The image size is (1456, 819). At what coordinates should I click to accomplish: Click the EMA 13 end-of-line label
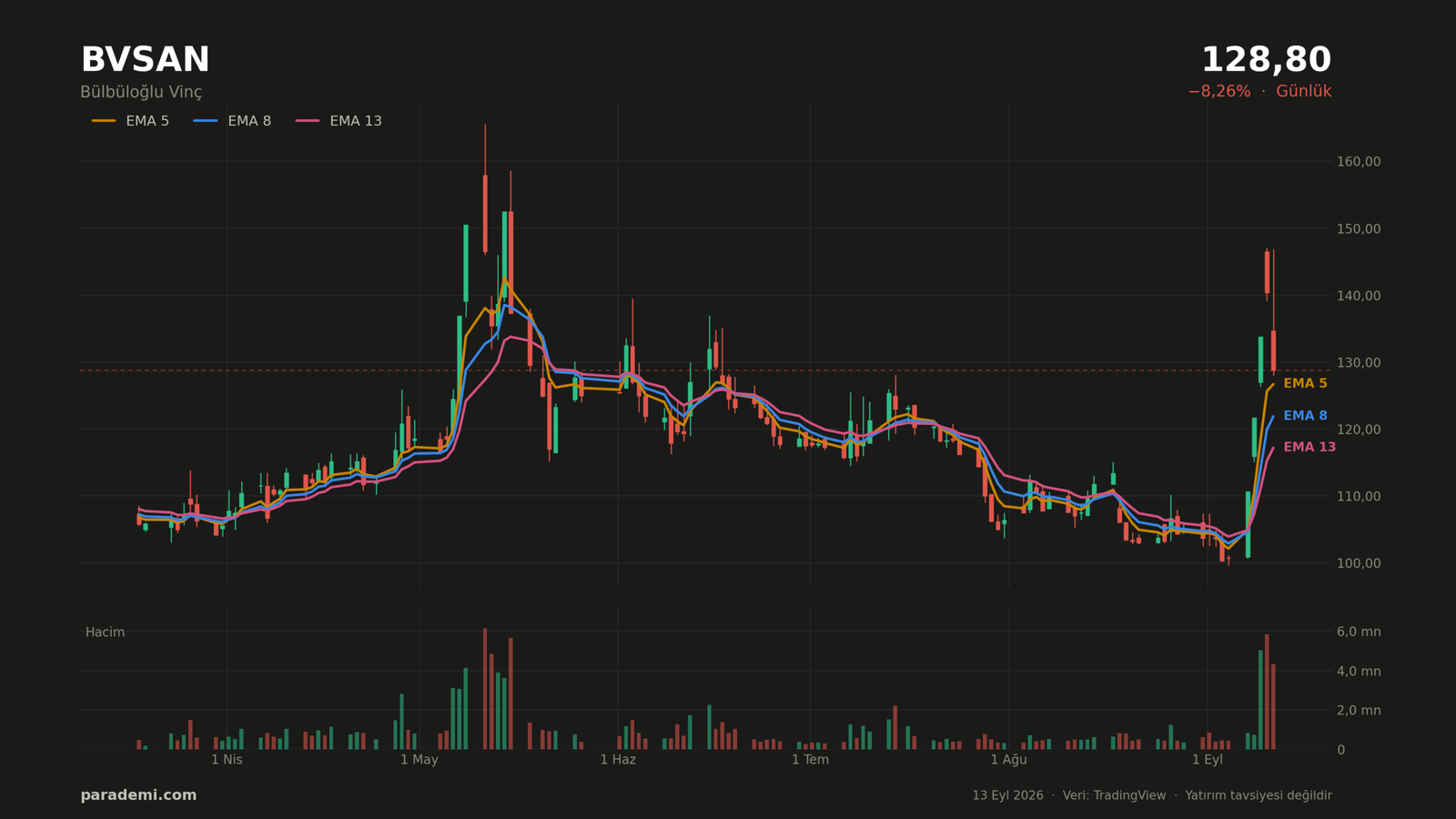(x=1309, y=447)
